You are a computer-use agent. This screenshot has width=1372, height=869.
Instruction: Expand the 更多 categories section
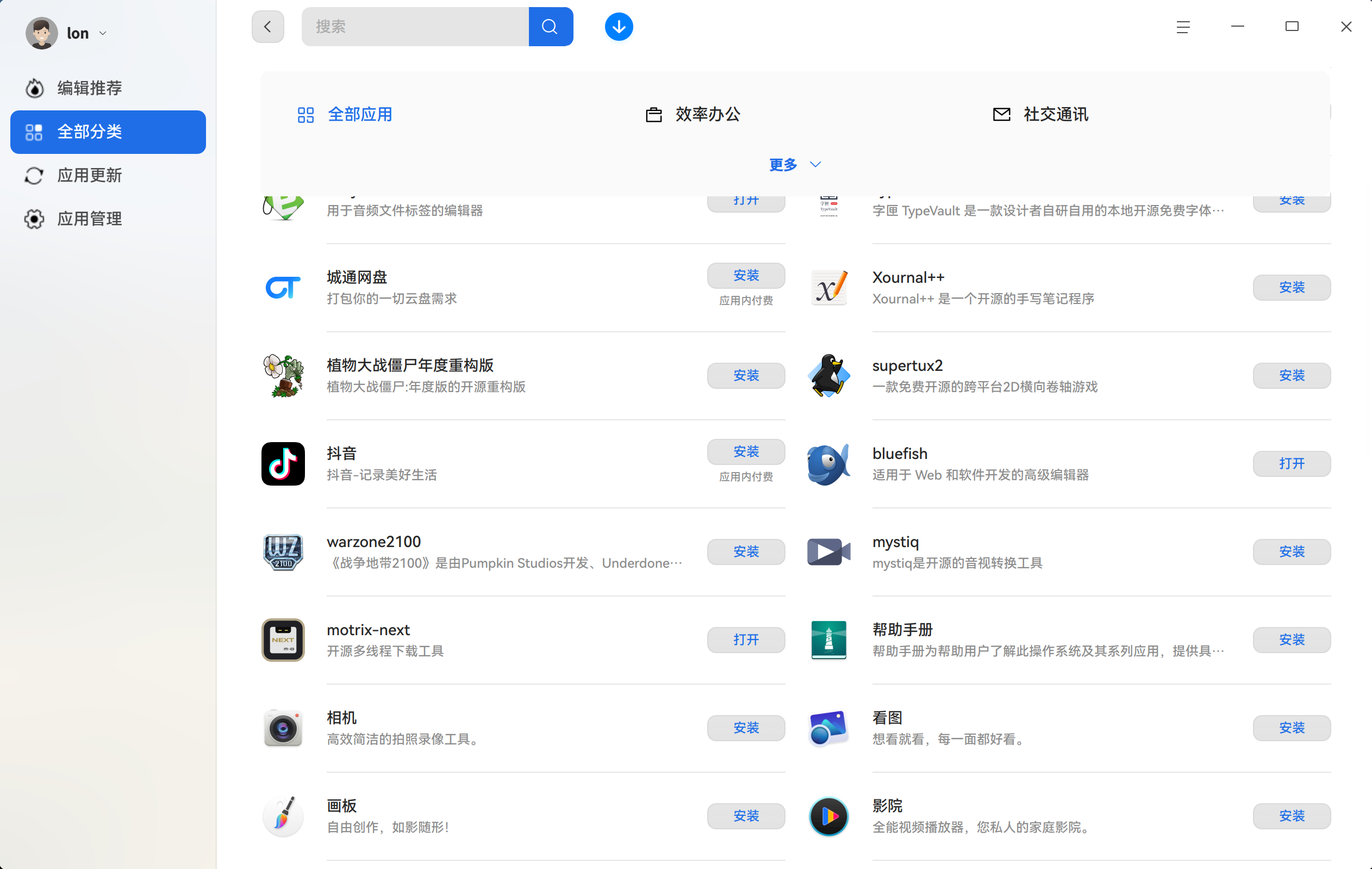(794, 165)
